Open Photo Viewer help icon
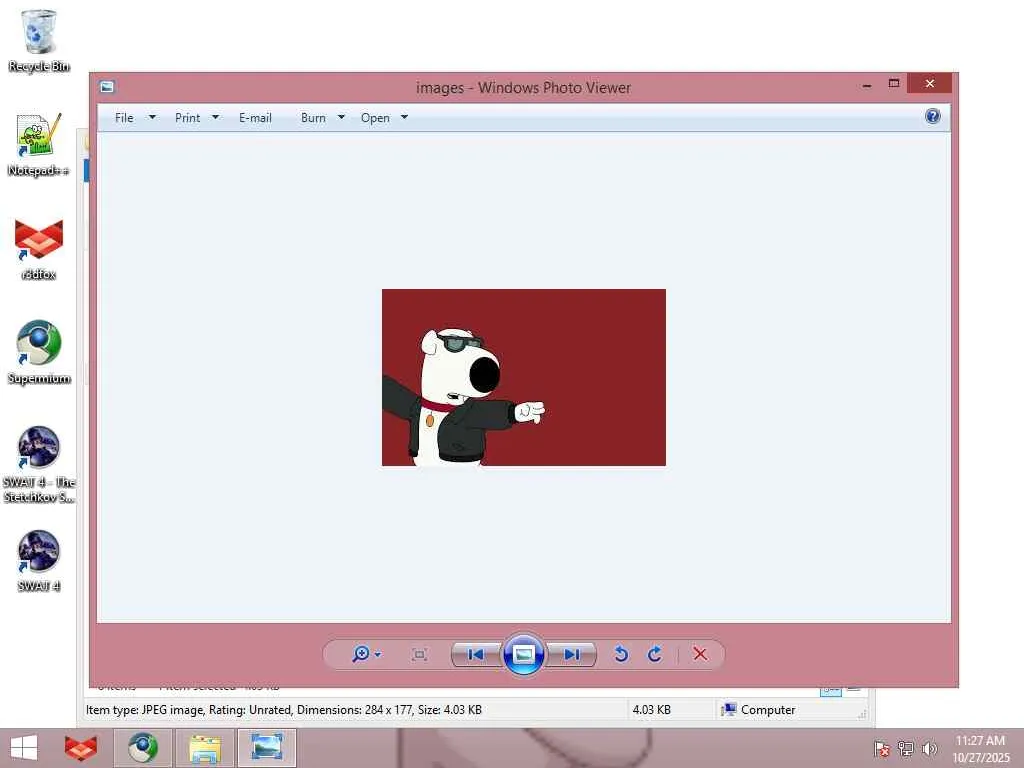Image resolution: width=1024 pixels, height=768 pixels. pos(933,116)
